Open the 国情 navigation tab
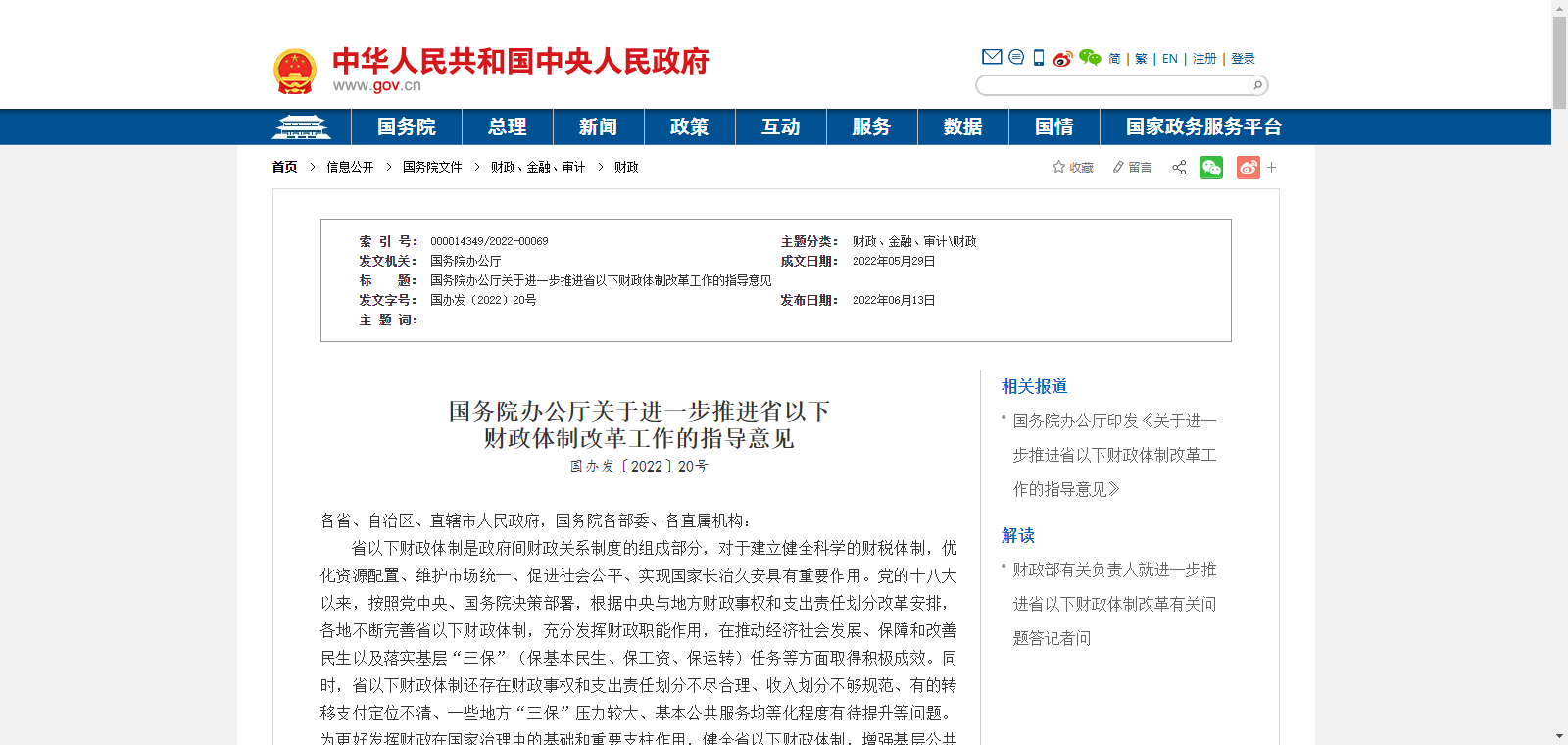 [1054, 127]
